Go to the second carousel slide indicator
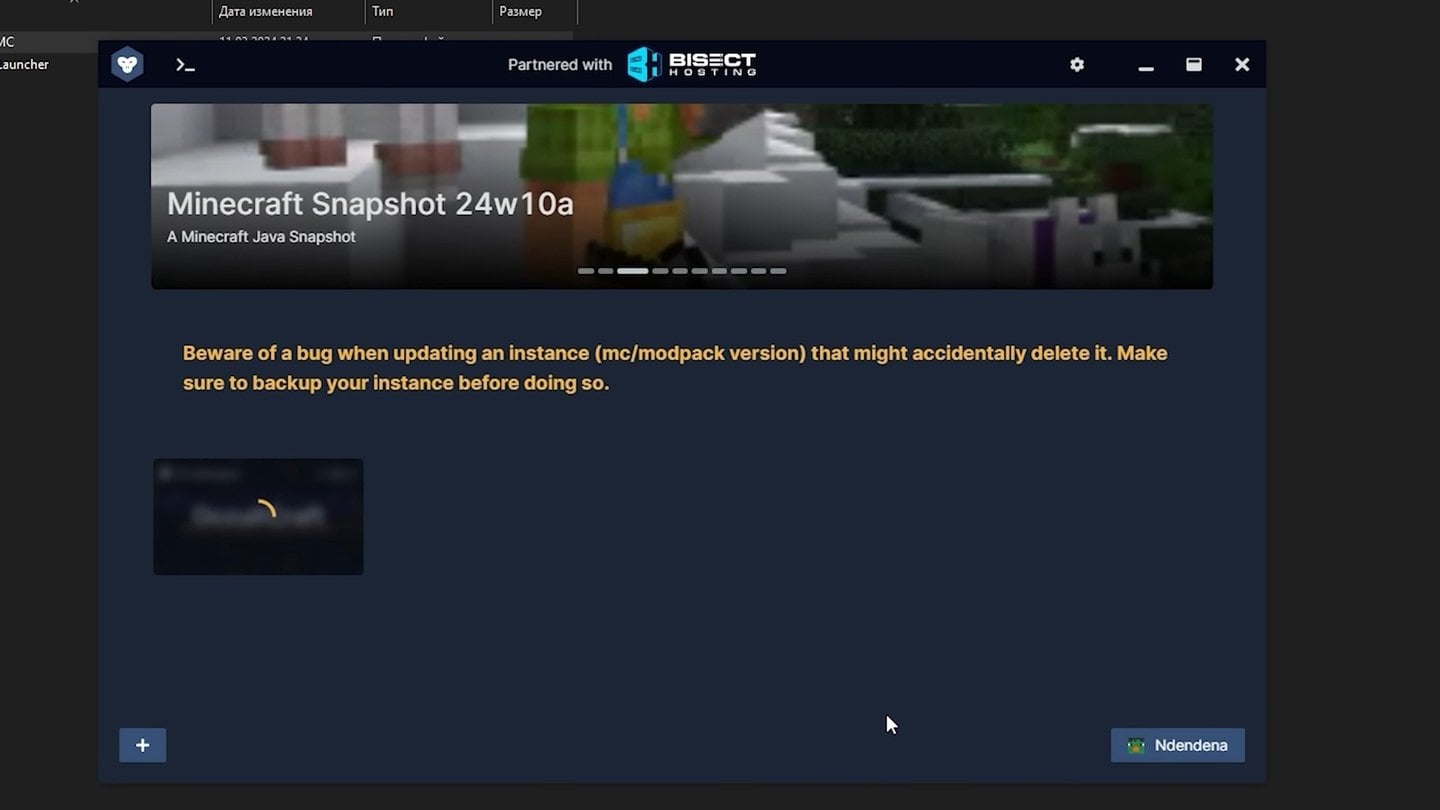1440x810 pixels. click(606, 271)
